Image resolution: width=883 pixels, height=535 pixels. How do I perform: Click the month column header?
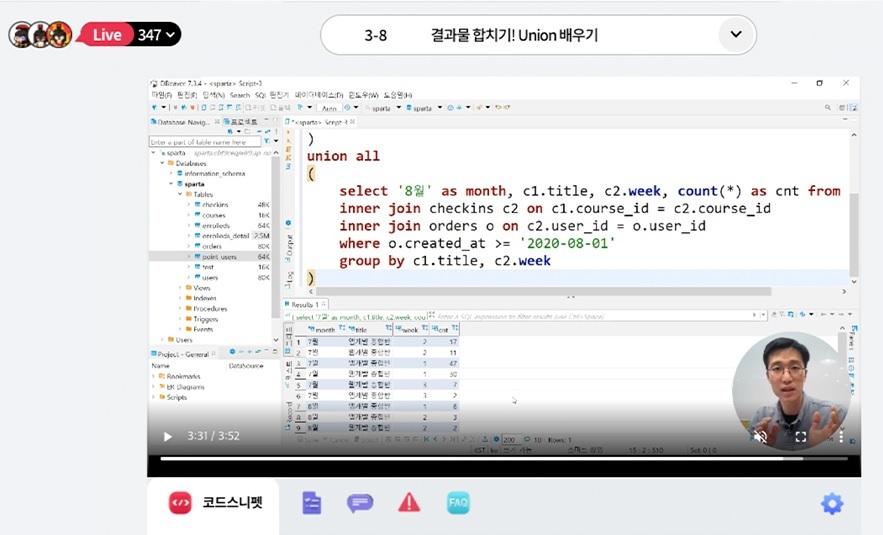(325, 329)
